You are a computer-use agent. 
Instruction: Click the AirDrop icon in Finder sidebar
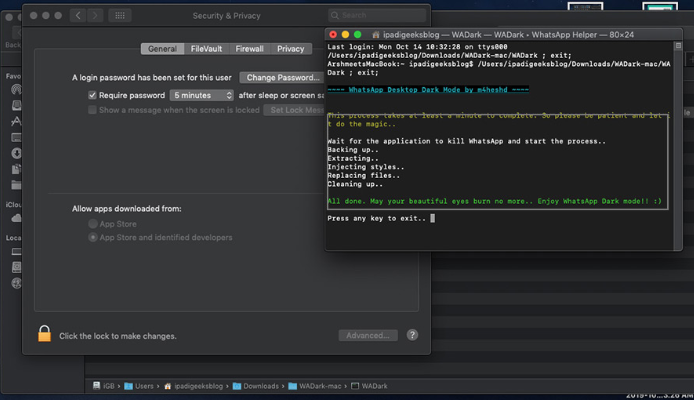16,90
